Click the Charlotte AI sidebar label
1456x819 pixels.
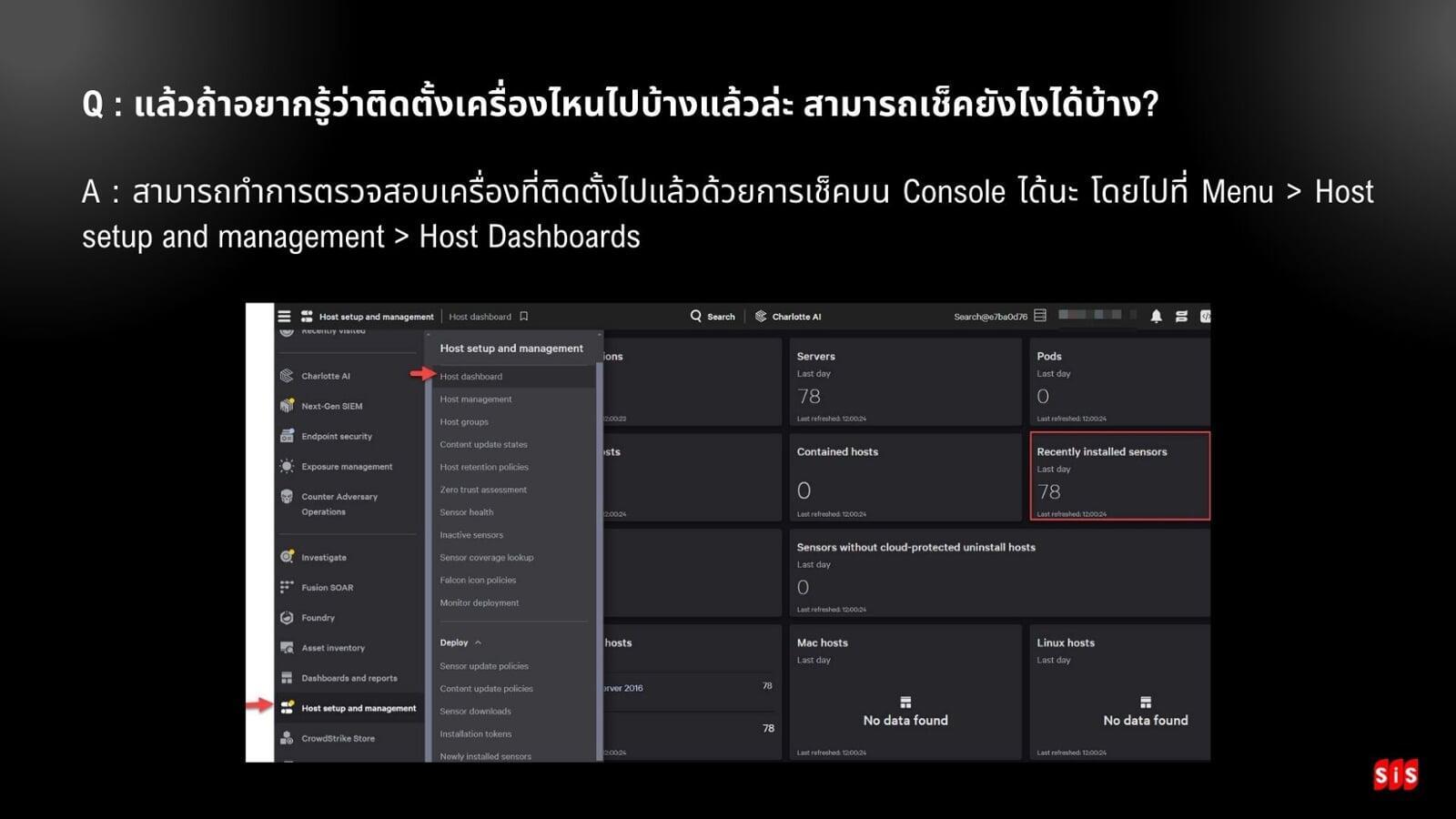(326, 376)
